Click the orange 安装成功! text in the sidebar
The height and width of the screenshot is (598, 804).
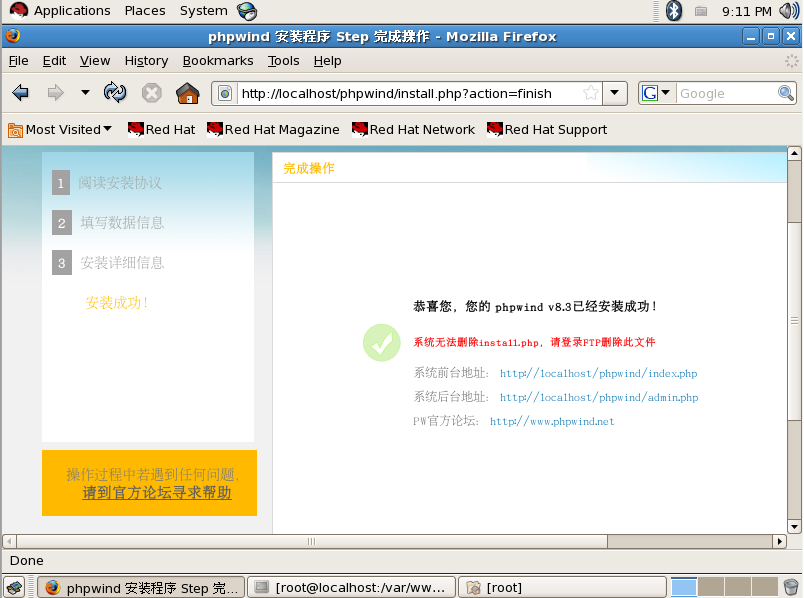point(117,303)
